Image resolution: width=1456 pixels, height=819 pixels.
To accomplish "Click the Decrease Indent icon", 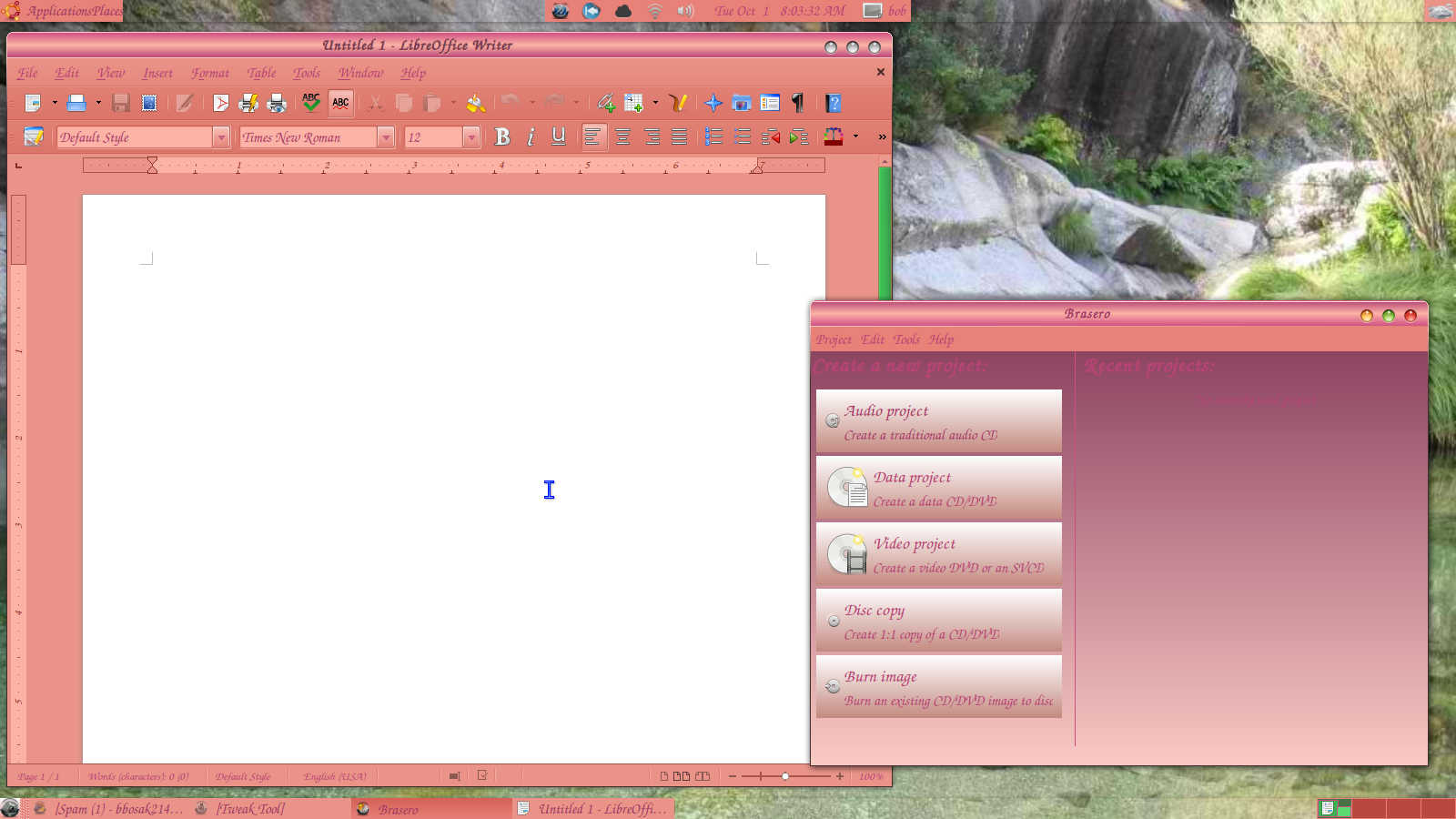I will [771, 136].
